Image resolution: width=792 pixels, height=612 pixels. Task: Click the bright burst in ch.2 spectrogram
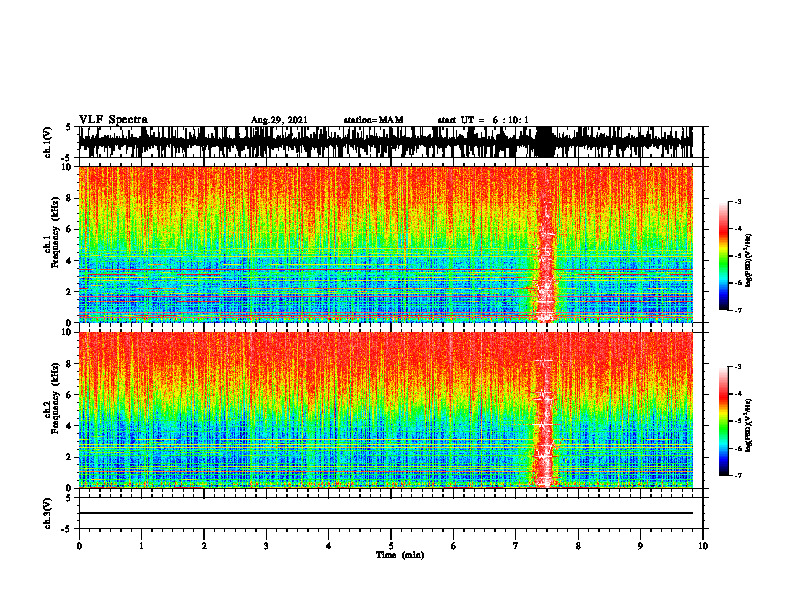[544, 410]
